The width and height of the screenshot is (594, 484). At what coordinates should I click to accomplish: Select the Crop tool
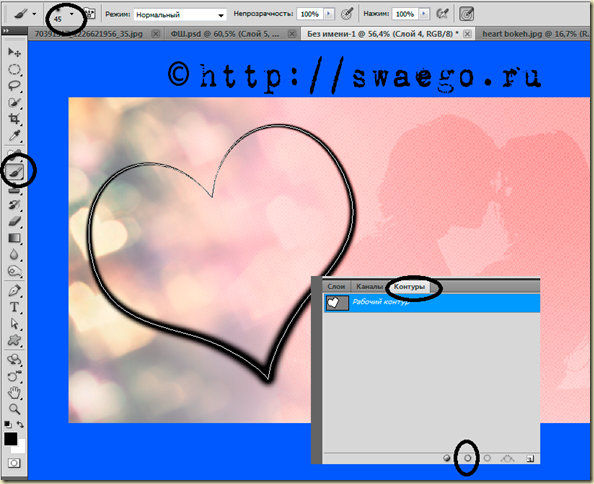[x=14, y=119]
